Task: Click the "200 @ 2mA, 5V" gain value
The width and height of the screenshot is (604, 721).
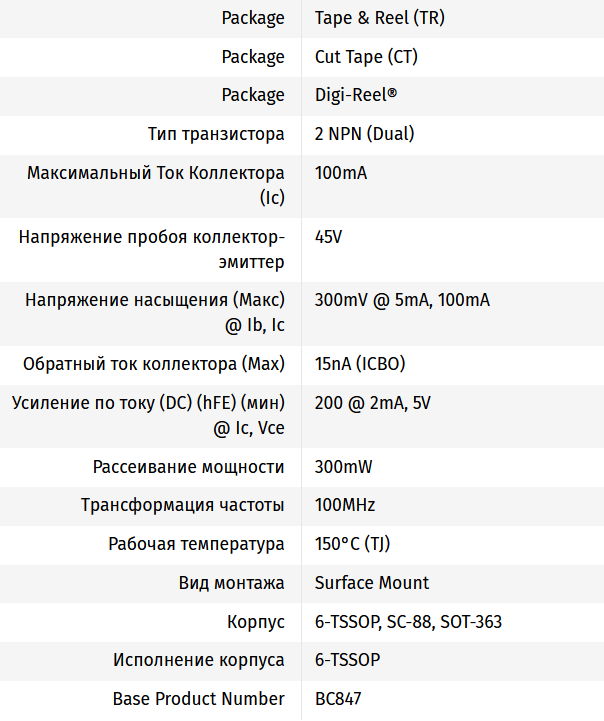Action: coord(373,403)
